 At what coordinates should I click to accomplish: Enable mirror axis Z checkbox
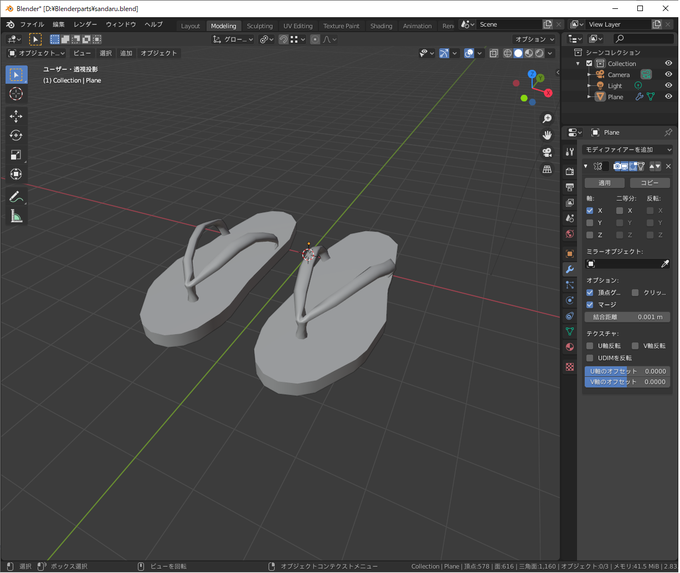(589, 235)
